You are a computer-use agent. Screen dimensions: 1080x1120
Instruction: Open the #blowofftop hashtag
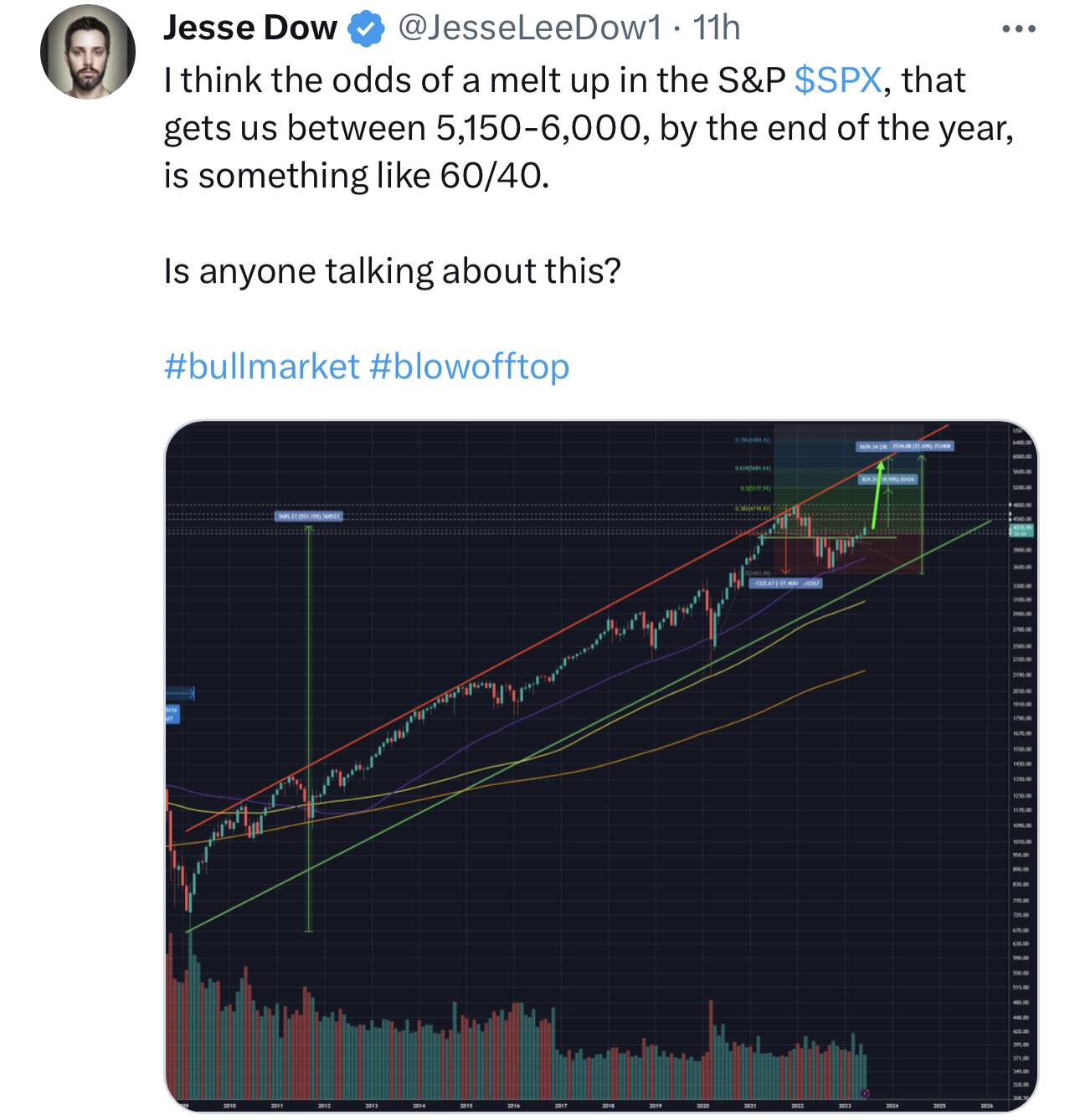tap(469, 367)
